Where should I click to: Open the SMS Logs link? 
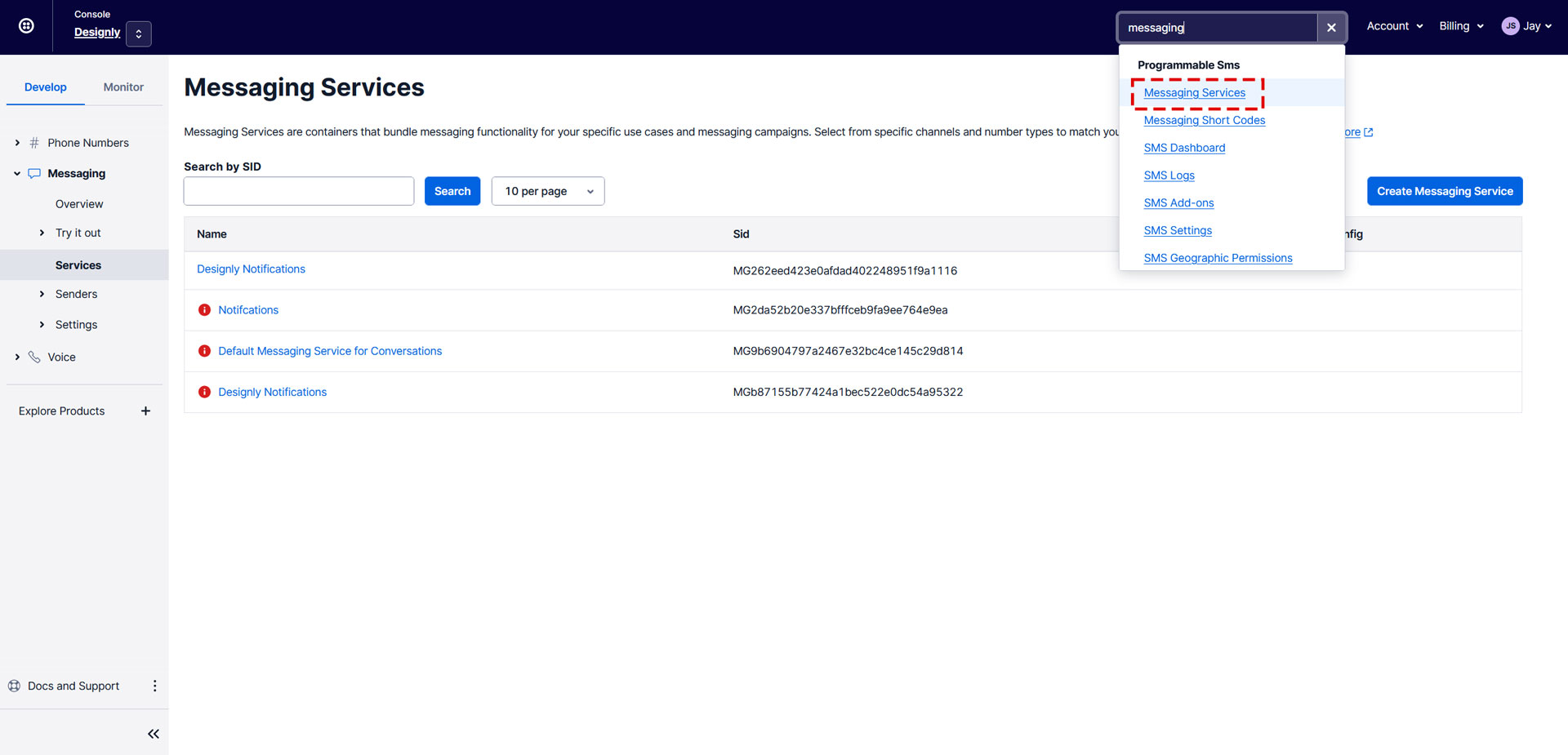(x=1169, y=175)
